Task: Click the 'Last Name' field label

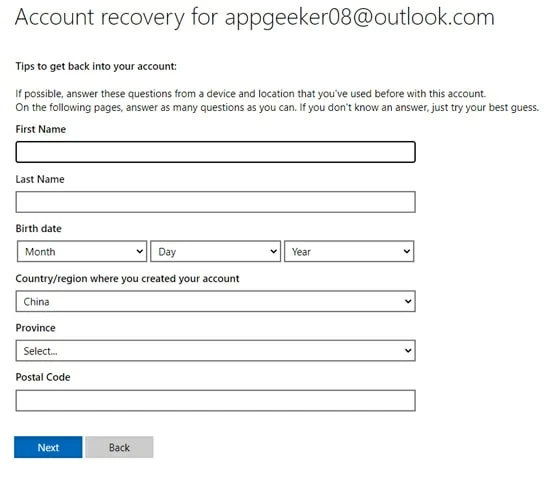Action: (x=40, y=179)
